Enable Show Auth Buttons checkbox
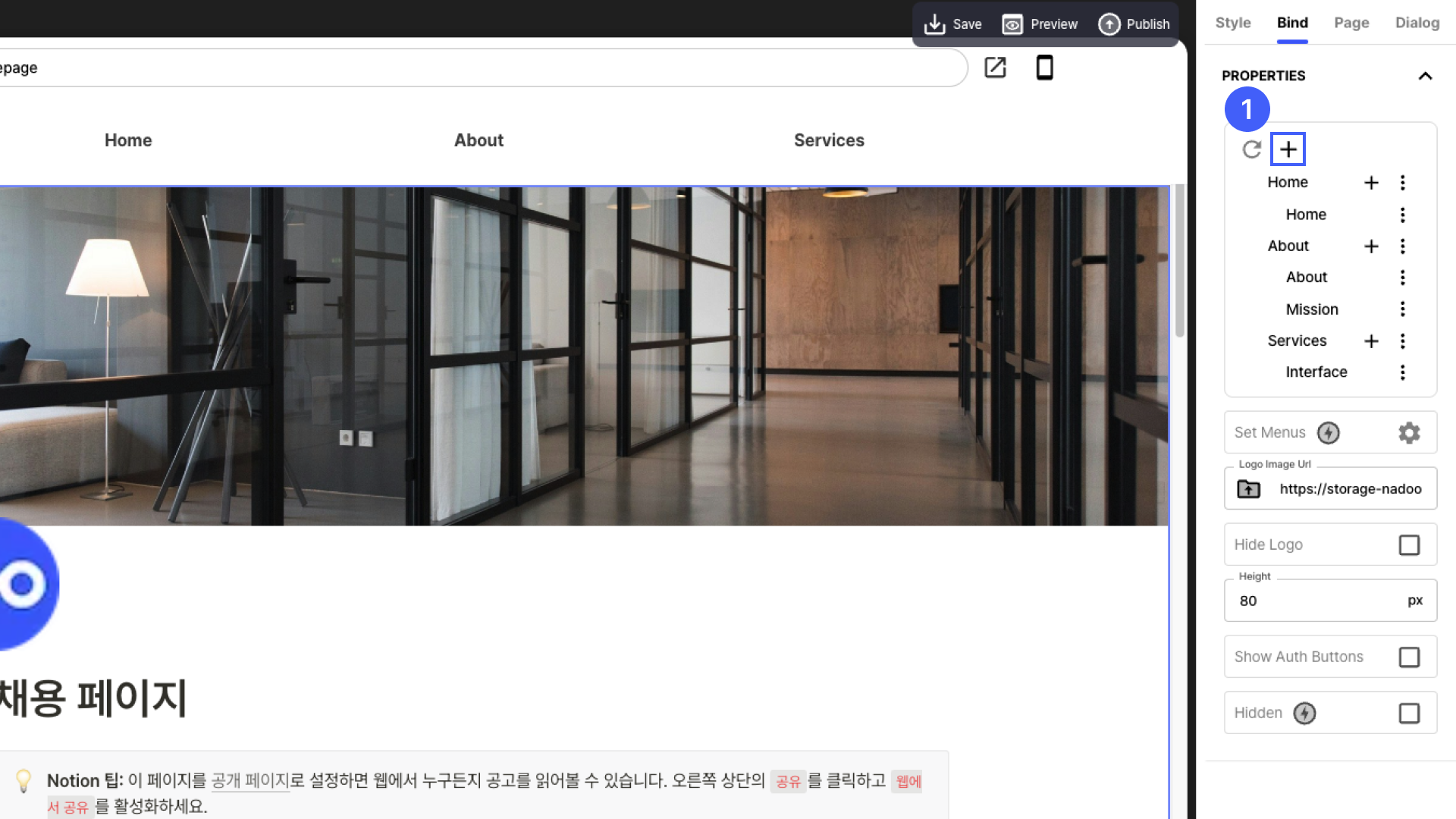Viewport: 1456px width, 819px height. (1409, 657)
